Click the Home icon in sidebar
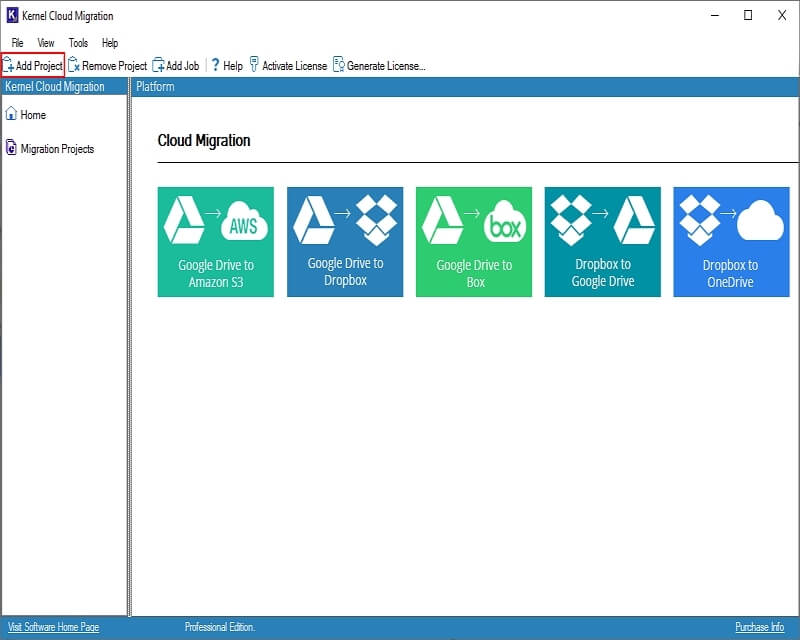Image resolution: width=800 pixels, height=640 pixels. (11, 113)
